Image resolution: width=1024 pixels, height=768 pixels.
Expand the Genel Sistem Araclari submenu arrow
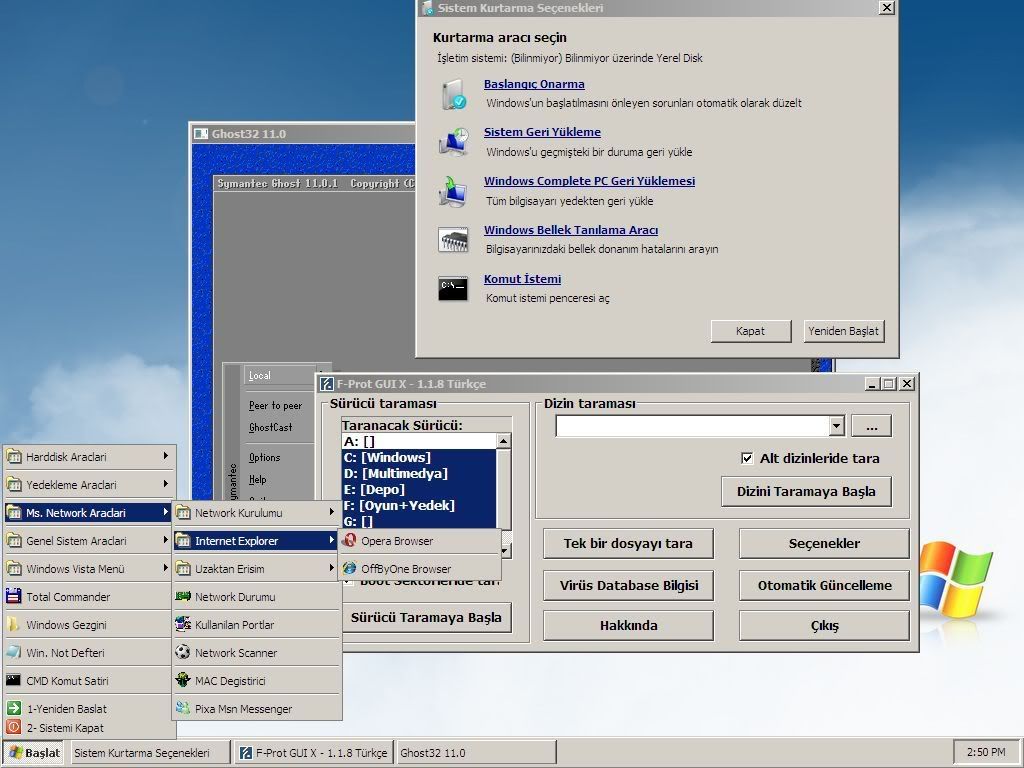click(165, 540)
